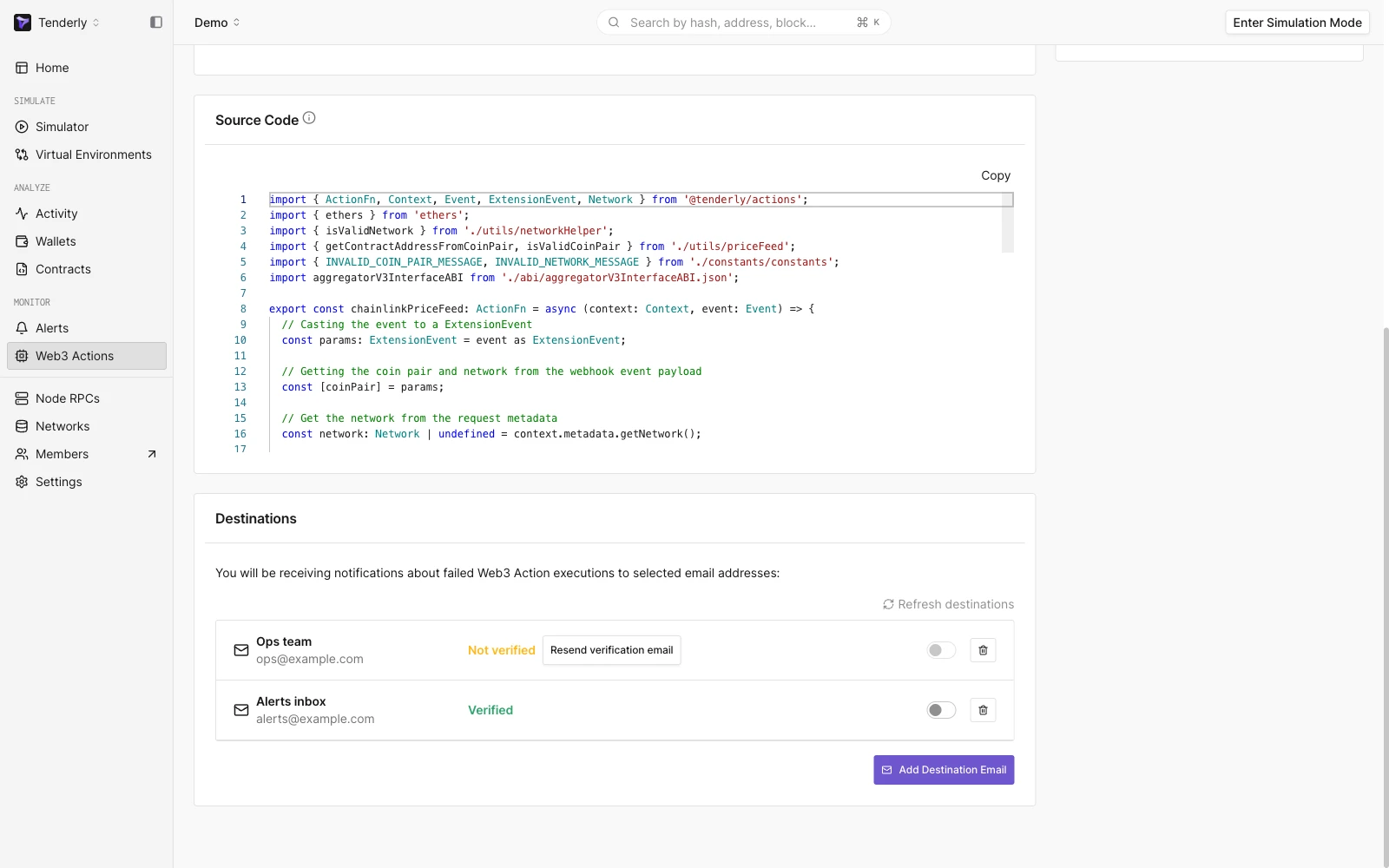Click code line 8 chainlinkPriceFeed export
Viewport: 1389px width, 868px height.
click(542, 309)
